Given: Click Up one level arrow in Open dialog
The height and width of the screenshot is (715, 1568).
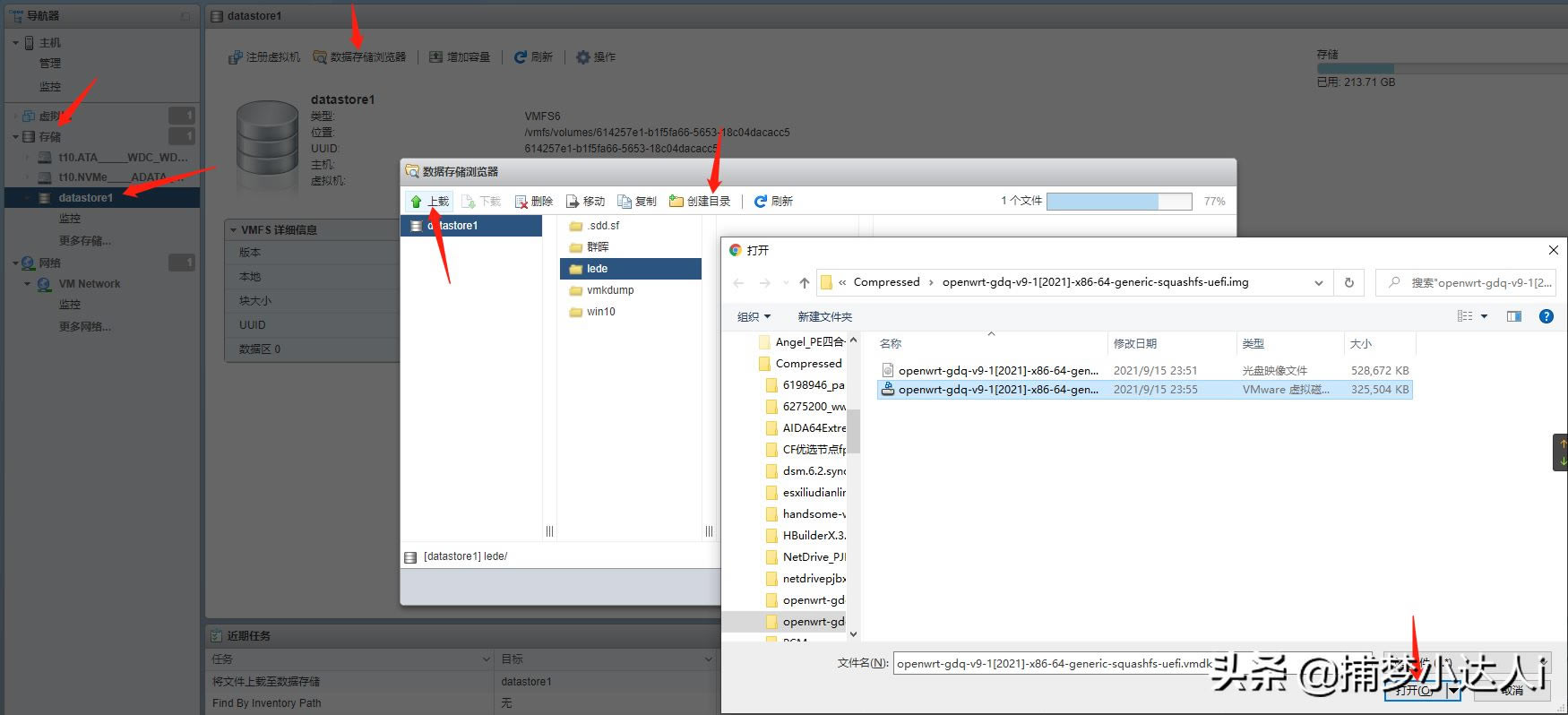Looking at the screenshot, I should (x=805, y=283).
